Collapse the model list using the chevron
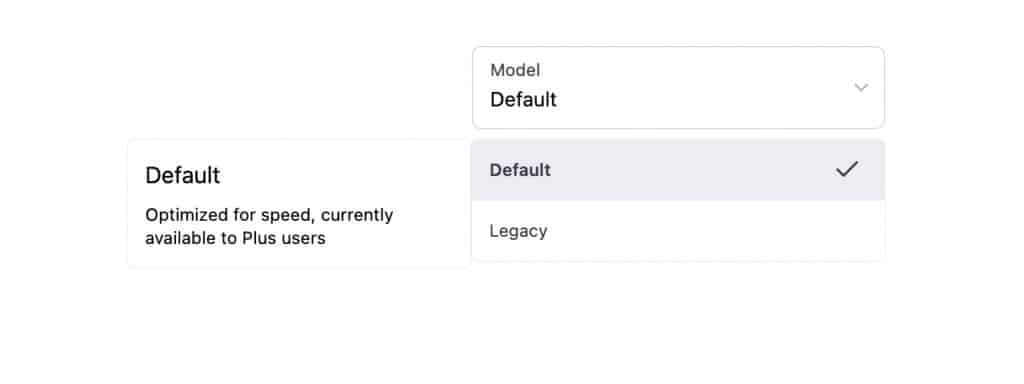This screenshot has height=384, width=1024. click(x=861, y=88)
